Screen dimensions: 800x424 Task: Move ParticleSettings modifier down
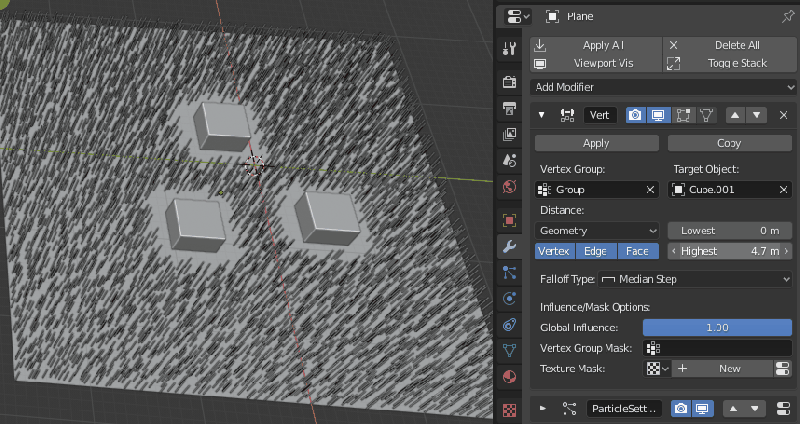(x=755, y=409)
